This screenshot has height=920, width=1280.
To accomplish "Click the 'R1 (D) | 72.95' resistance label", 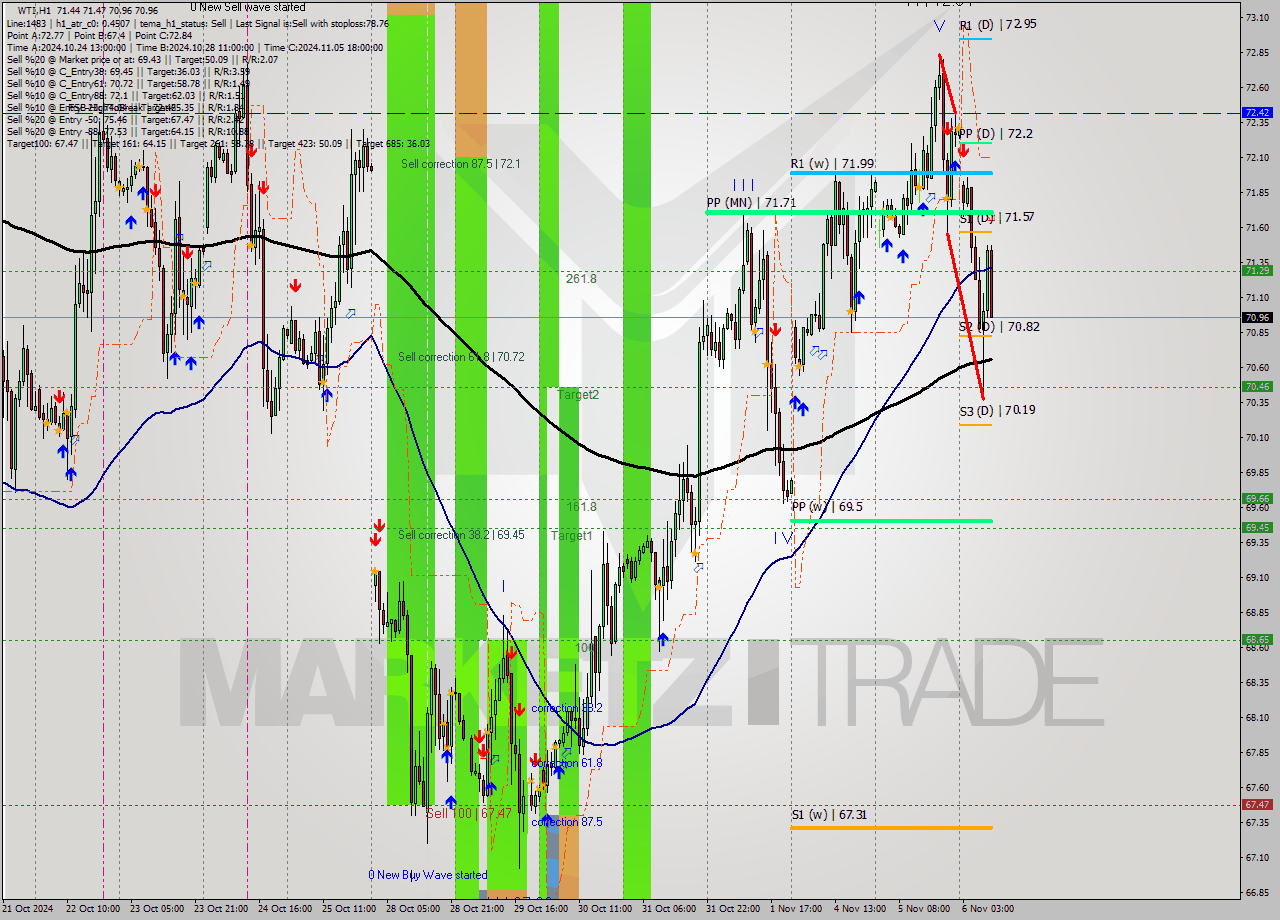I will [998, 24].
